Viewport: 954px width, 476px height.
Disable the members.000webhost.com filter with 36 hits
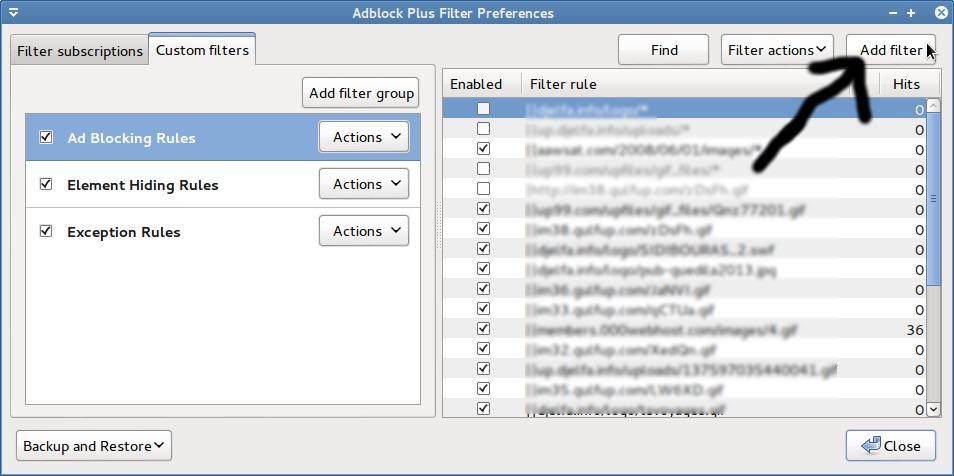[x=484, y=329]
